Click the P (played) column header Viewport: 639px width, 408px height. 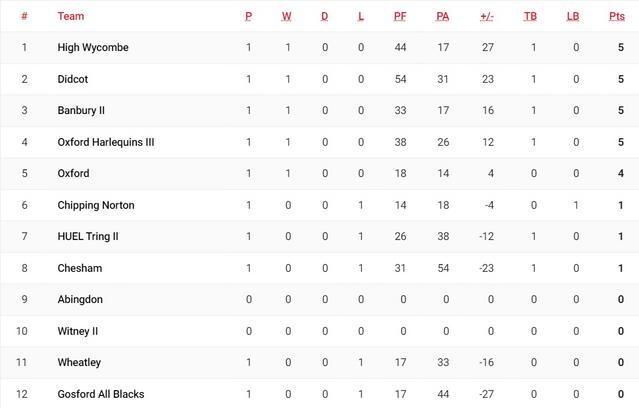click(x=249, y=16)
